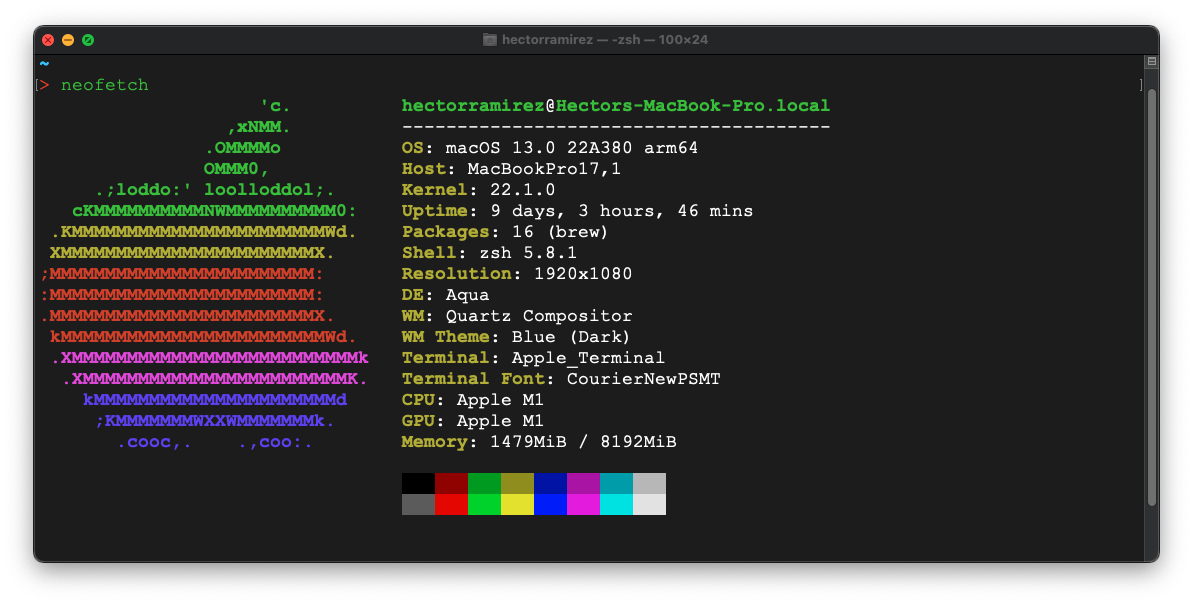The image size is (1193, 604).
Task: Click the Packages line 16 (brew)
Action: tap(504, 232)
